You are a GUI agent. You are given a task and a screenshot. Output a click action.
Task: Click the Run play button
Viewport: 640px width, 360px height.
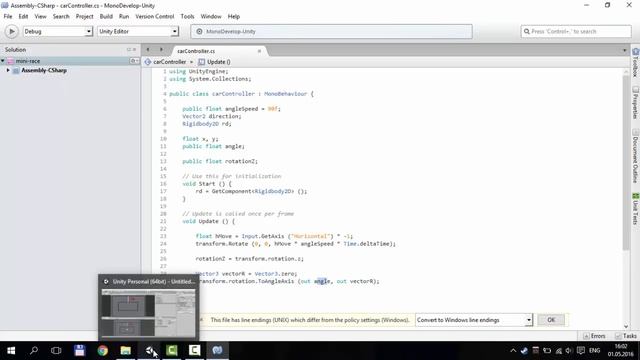(11, 31)
